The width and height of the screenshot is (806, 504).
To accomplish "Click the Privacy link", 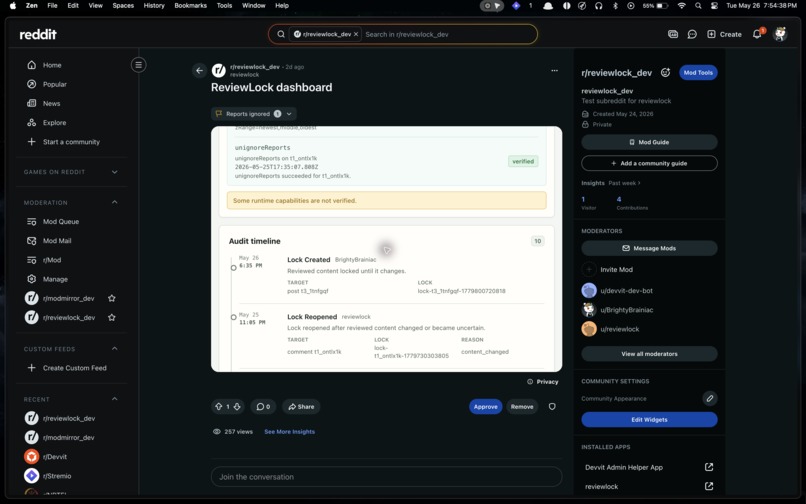I will [543, 382].
